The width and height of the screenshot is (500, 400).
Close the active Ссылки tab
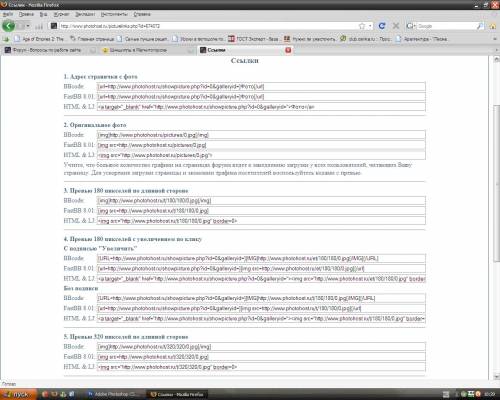[x=288, y=50]
